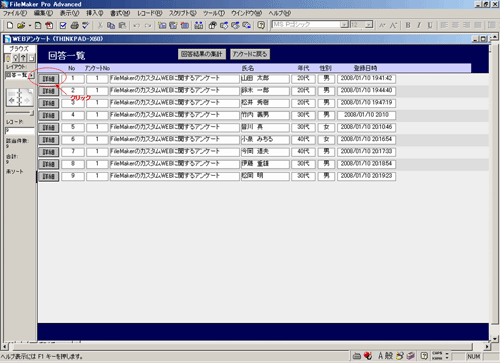Viewport: 500px width, 363px height.
Task: Toggle bold formatting button
Action: [x=408, y=25]
